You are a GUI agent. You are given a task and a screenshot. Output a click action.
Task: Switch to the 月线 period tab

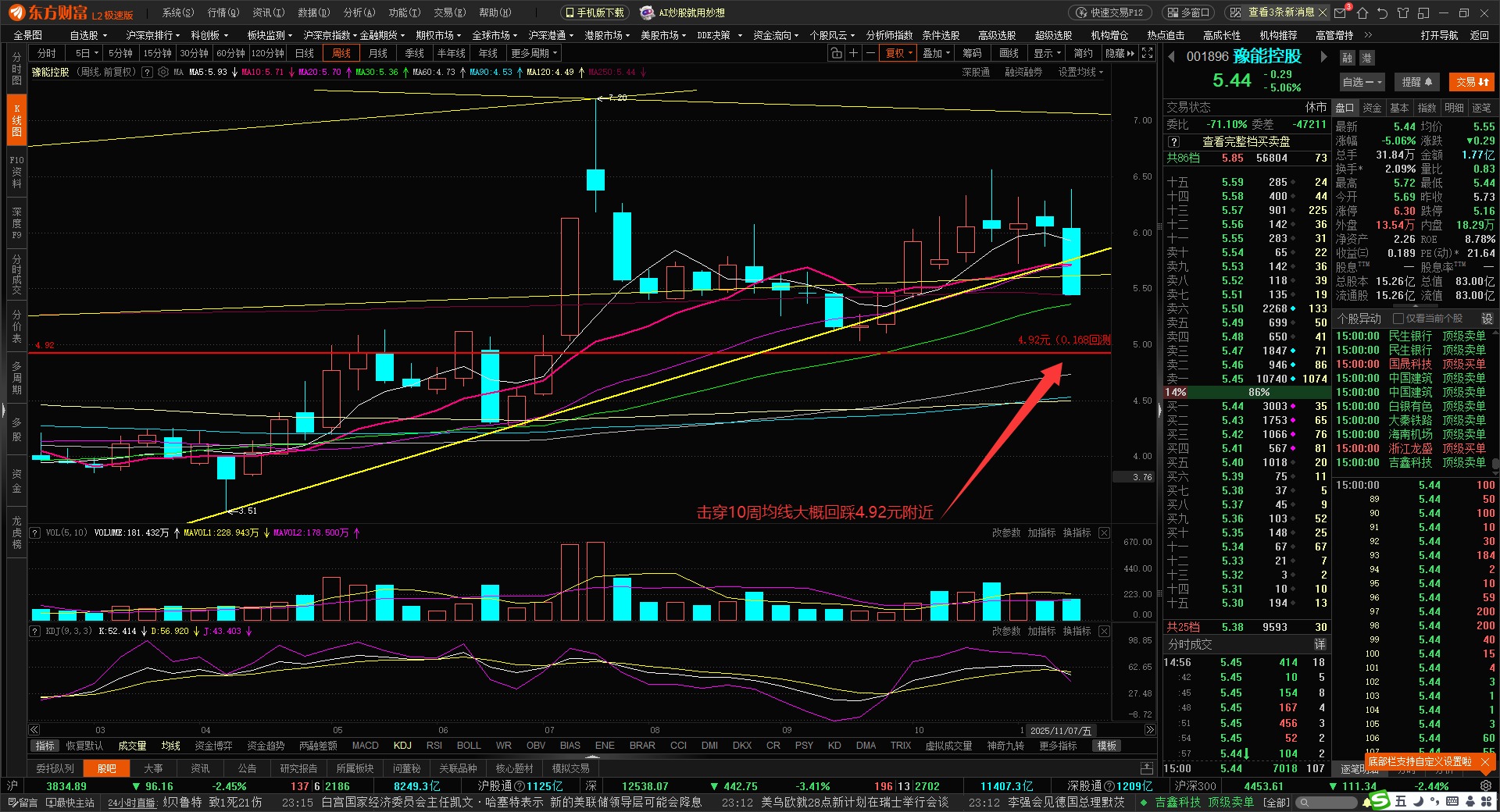click(x=378, y=53)
